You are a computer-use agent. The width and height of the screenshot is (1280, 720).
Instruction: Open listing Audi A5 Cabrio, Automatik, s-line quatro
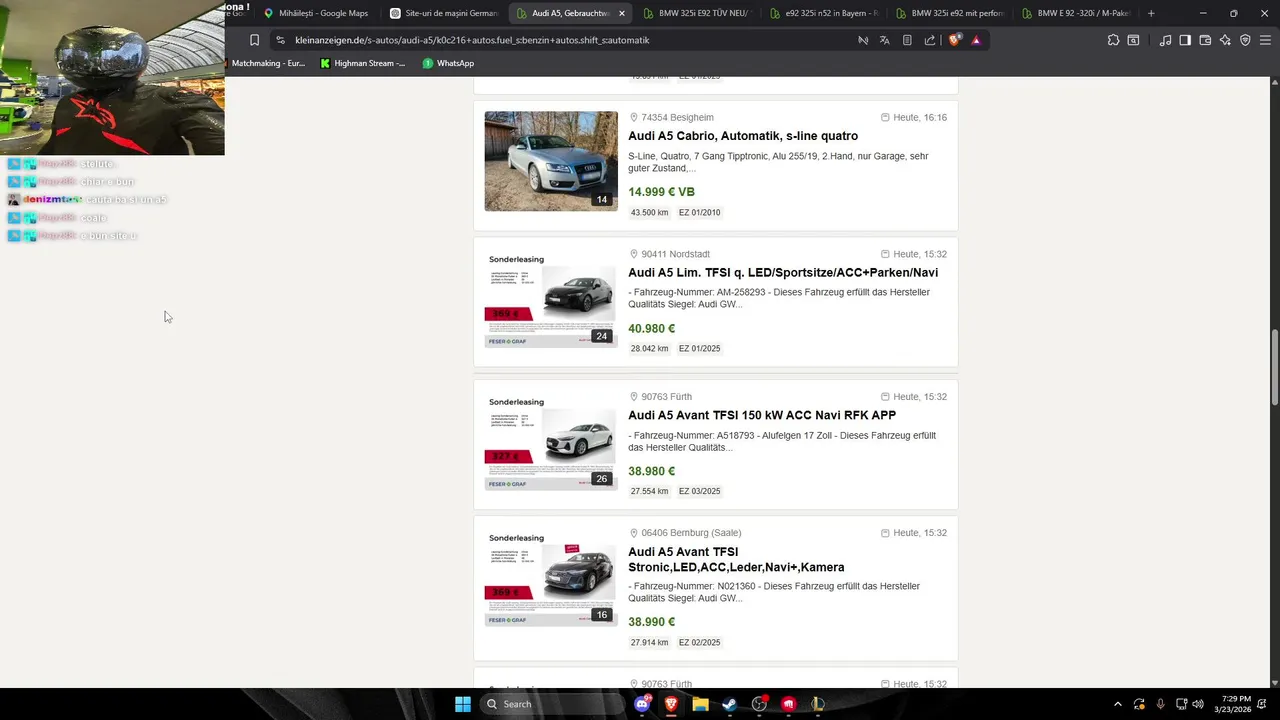[x=743, y=136]
